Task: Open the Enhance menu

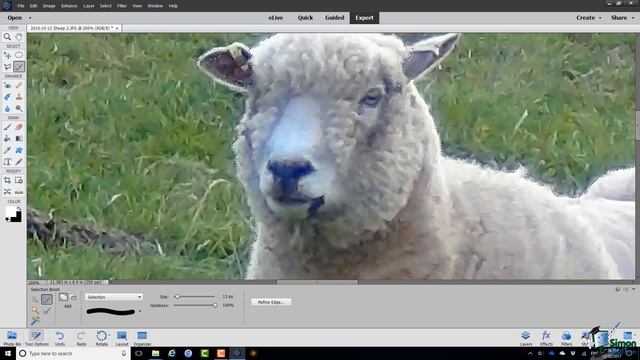Action: [x=69, y=6]
